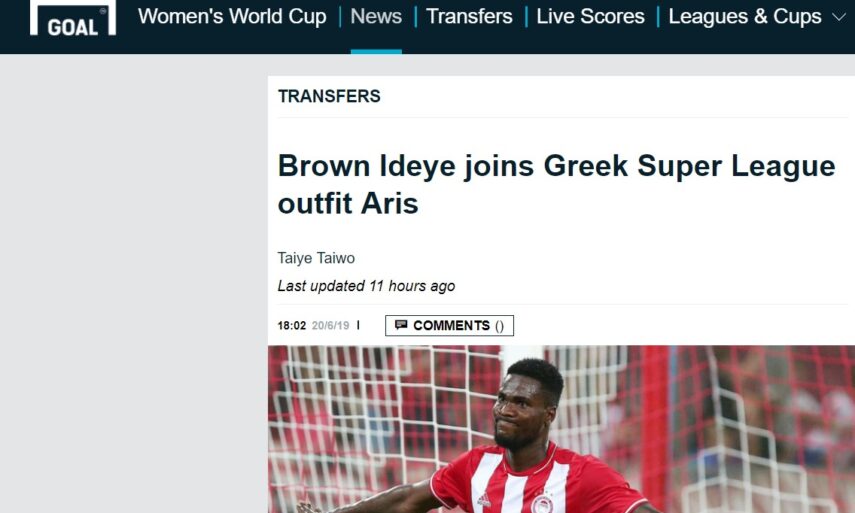Screen dimensions: 855x513
Task: Click the Olympiacos badge on the jersey
Action: 542,503
